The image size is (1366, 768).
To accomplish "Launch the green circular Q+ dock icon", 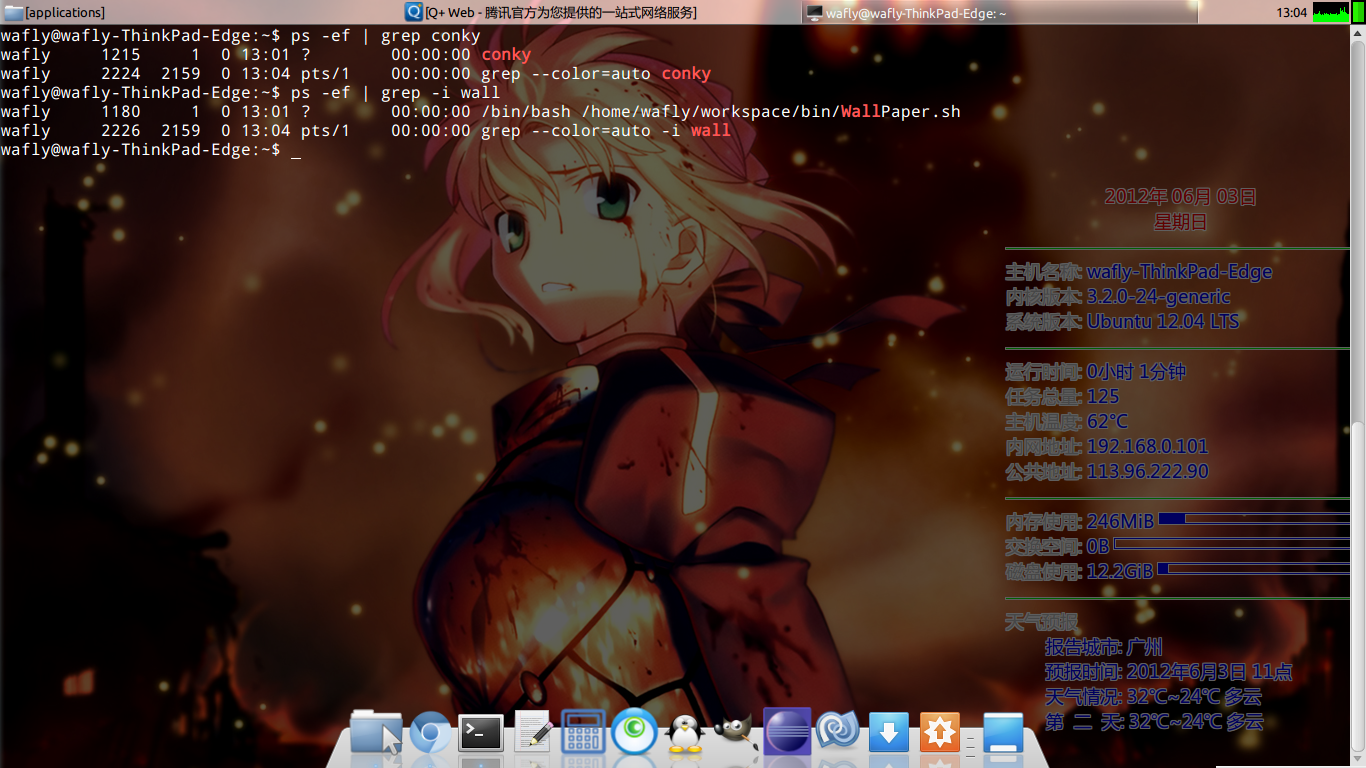I will click(x=634, y=733).
